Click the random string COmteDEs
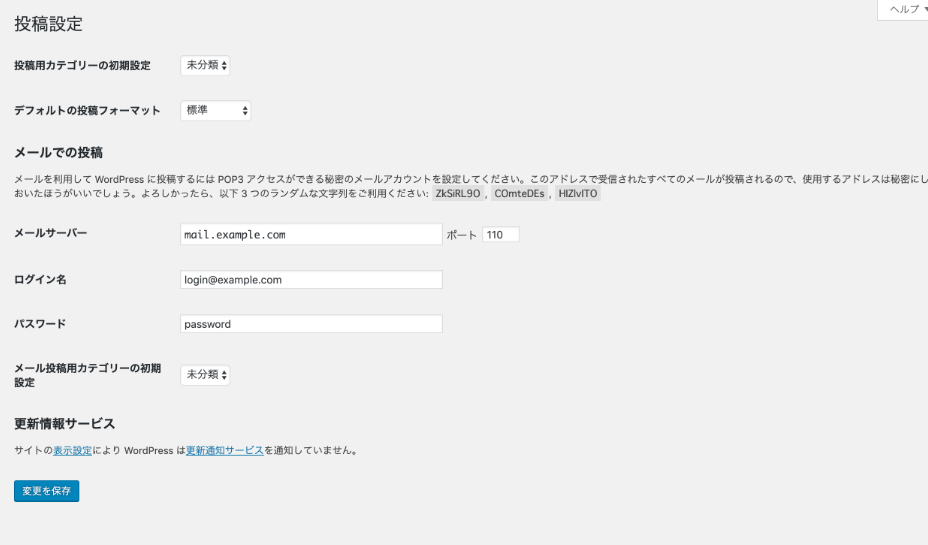Viewport: 928px width, 545px height. click(x=518, y=194)
